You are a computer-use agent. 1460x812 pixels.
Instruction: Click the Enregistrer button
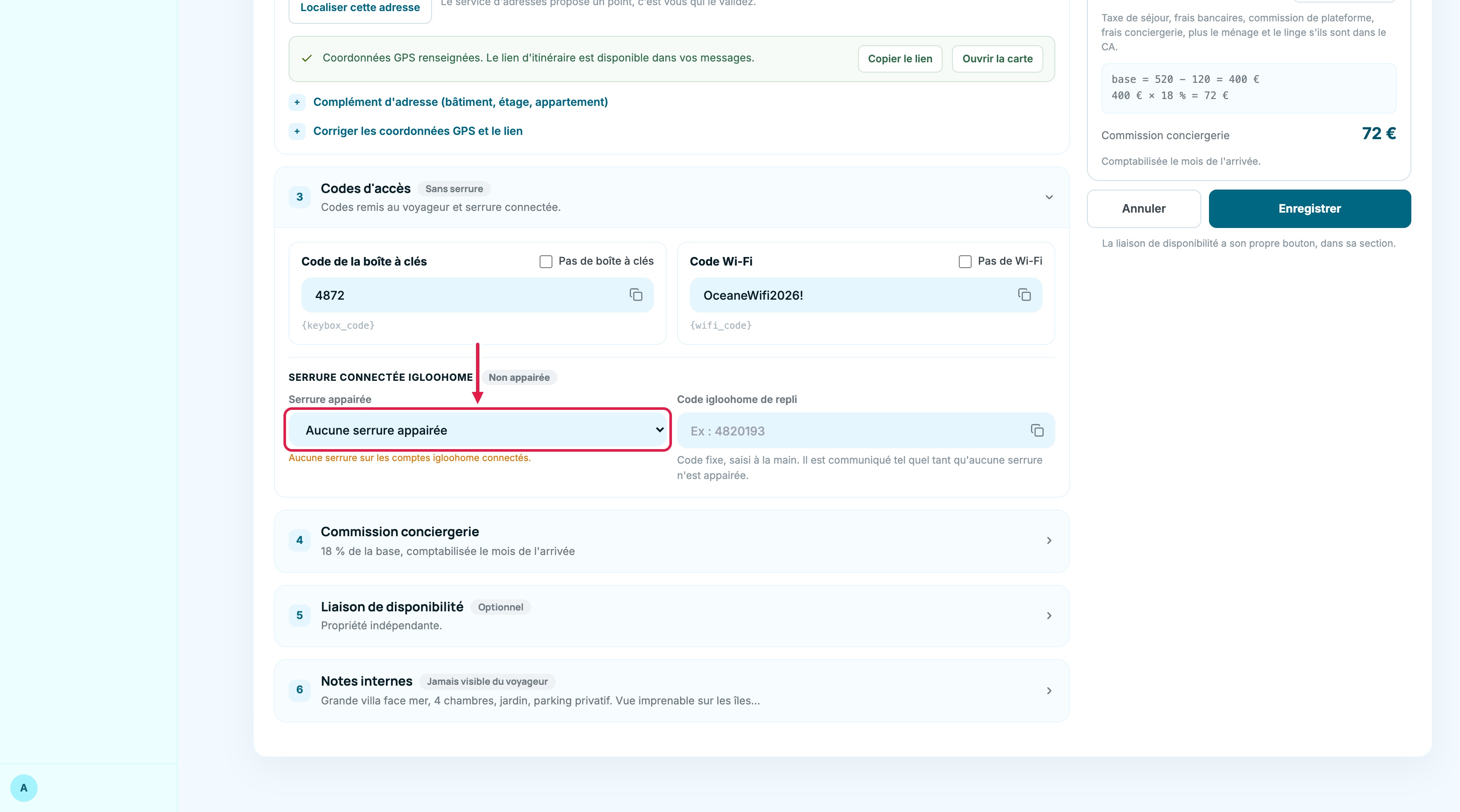[1310, 208]
